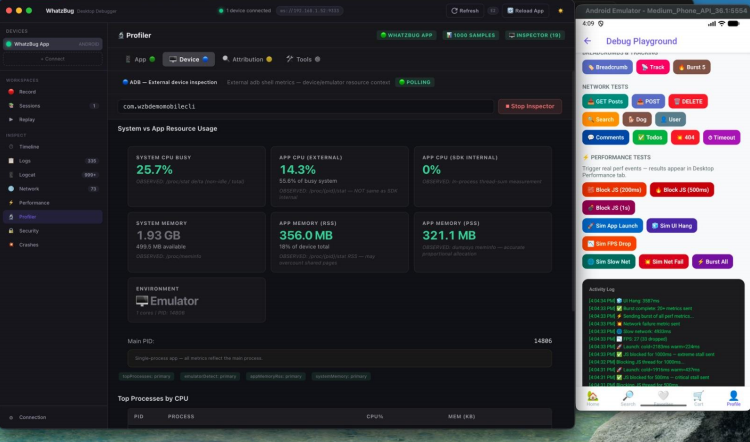Open the Network inspector

coord(53,189)
